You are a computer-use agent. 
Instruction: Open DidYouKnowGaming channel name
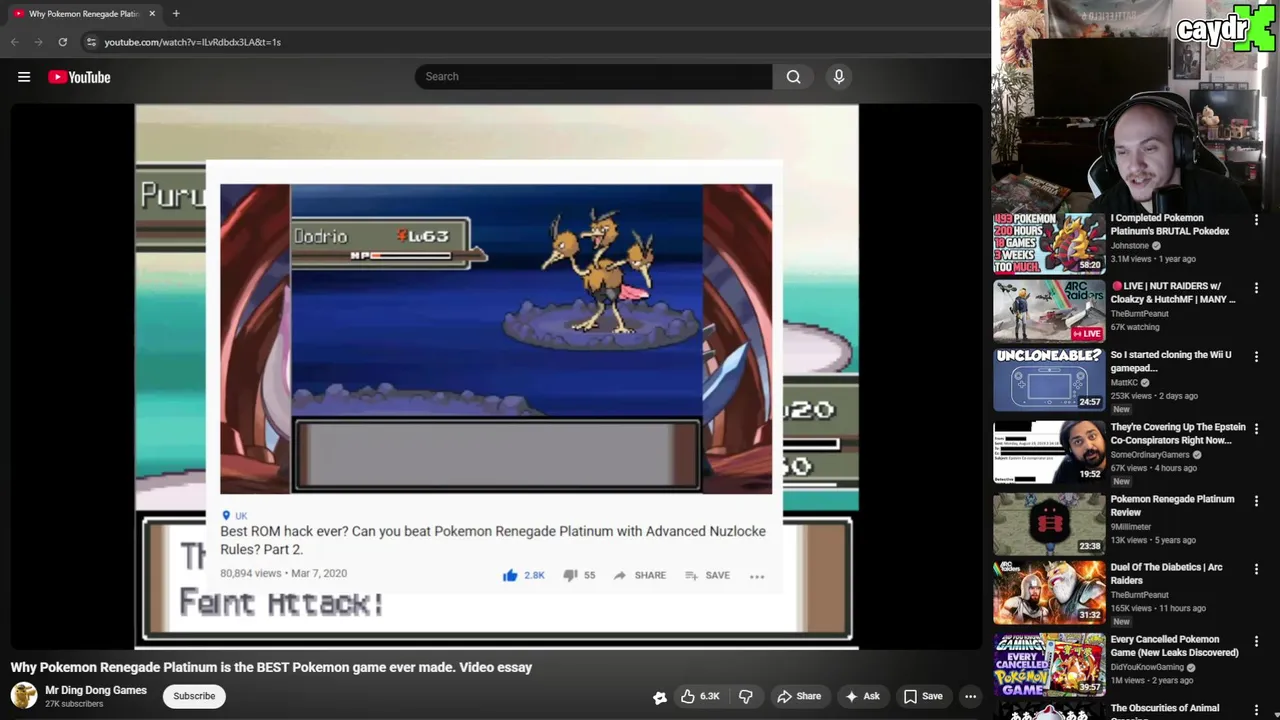click(1147, 667)
